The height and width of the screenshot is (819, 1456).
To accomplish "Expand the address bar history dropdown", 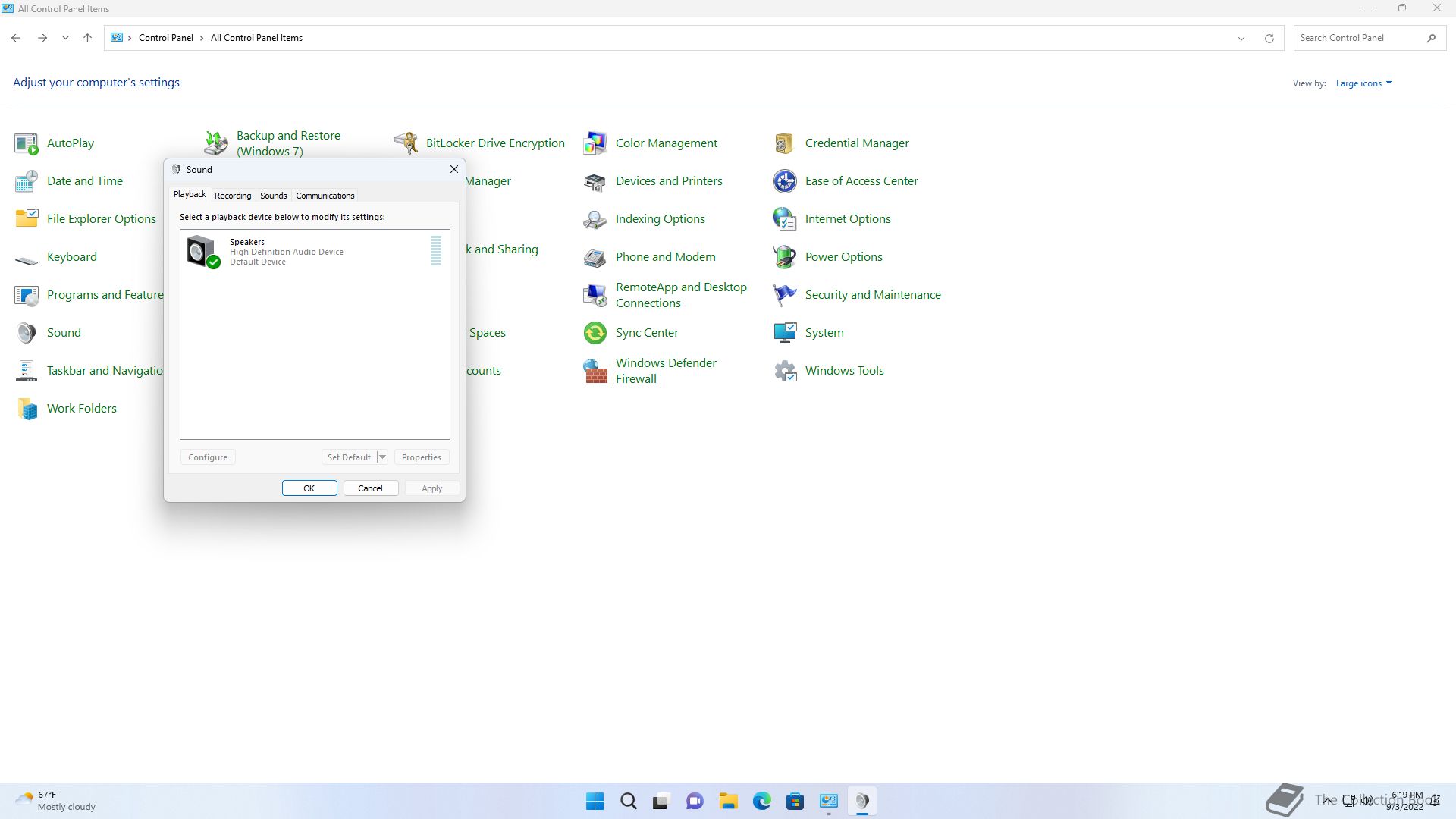I will click(x=1241, y=38).
